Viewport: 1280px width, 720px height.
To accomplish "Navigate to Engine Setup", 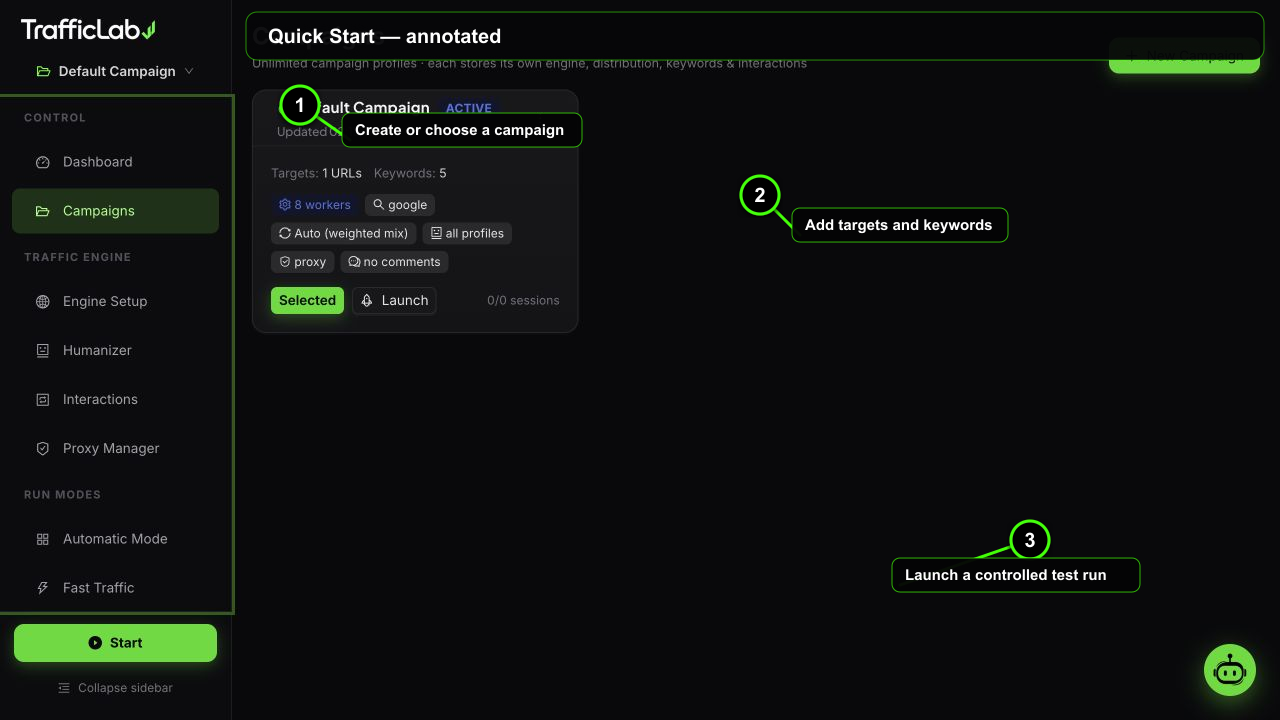I will [x=115, y=301].
